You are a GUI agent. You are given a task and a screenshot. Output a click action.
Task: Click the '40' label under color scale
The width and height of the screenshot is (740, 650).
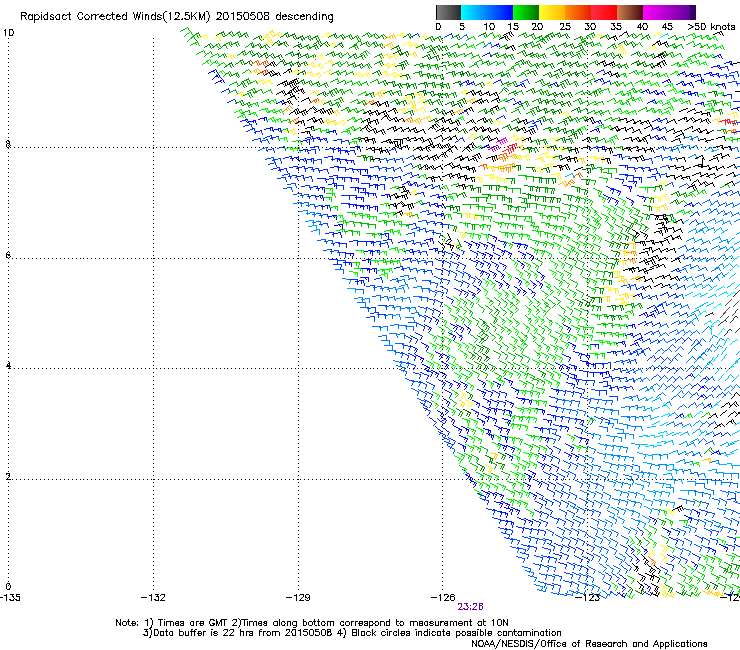(642, 27)
